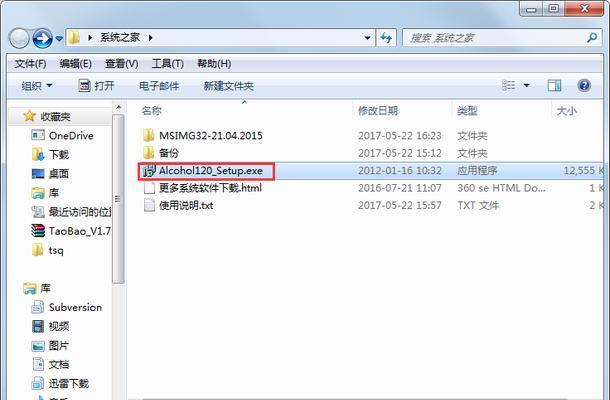Click the refresh icon beside address bar
The height and width of the screenshot is (400, 610).
[x=386, y=38]
